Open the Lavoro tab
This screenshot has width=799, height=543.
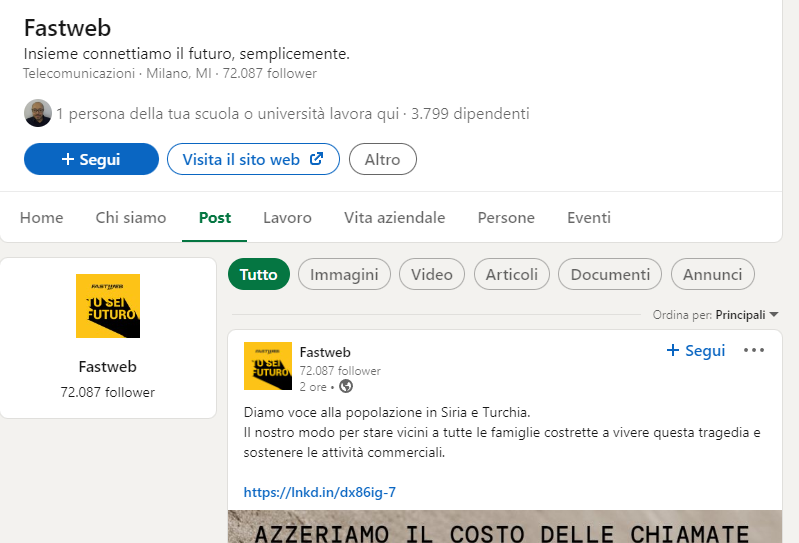(x=287, y=218)
